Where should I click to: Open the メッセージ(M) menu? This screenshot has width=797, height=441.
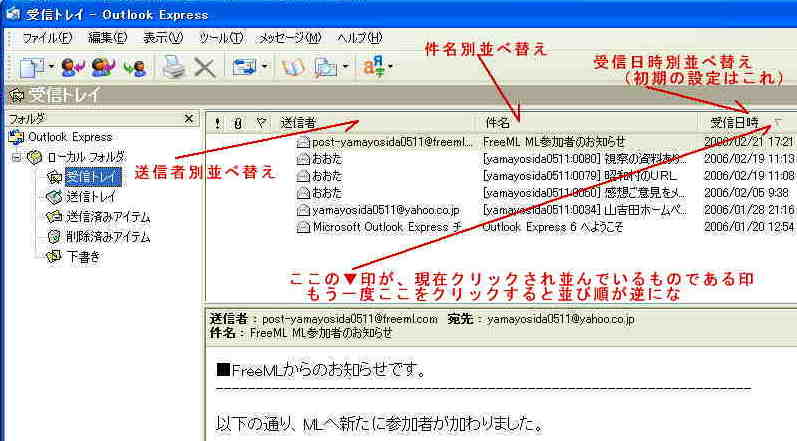click(290, 38)
